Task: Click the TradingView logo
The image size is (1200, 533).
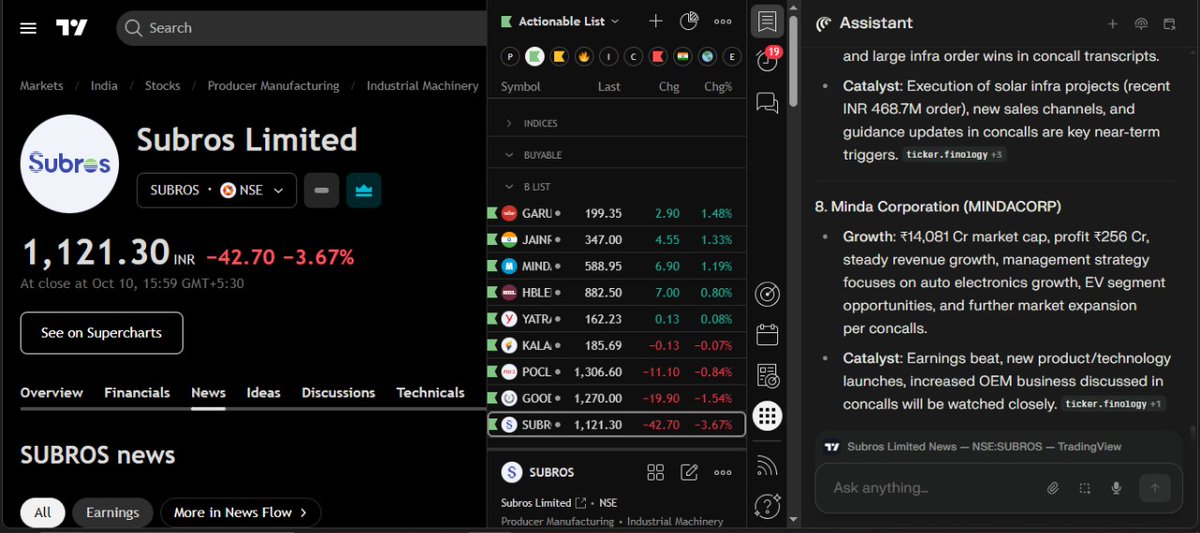Action: tap(71, 28)
